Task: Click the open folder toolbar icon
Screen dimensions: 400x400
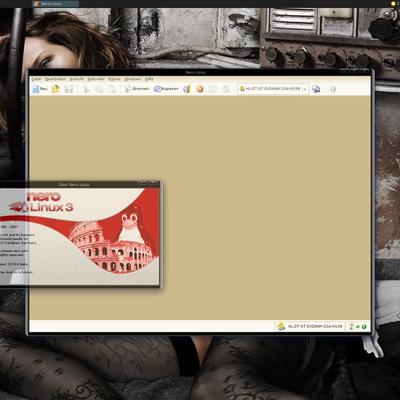Action: (56, 89)
